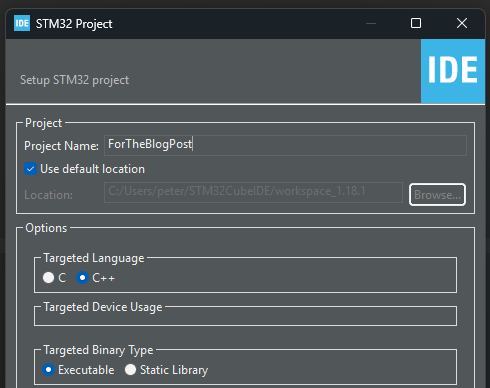Click the 'Options' group label
490x388 pixels.
pos(46,228)
